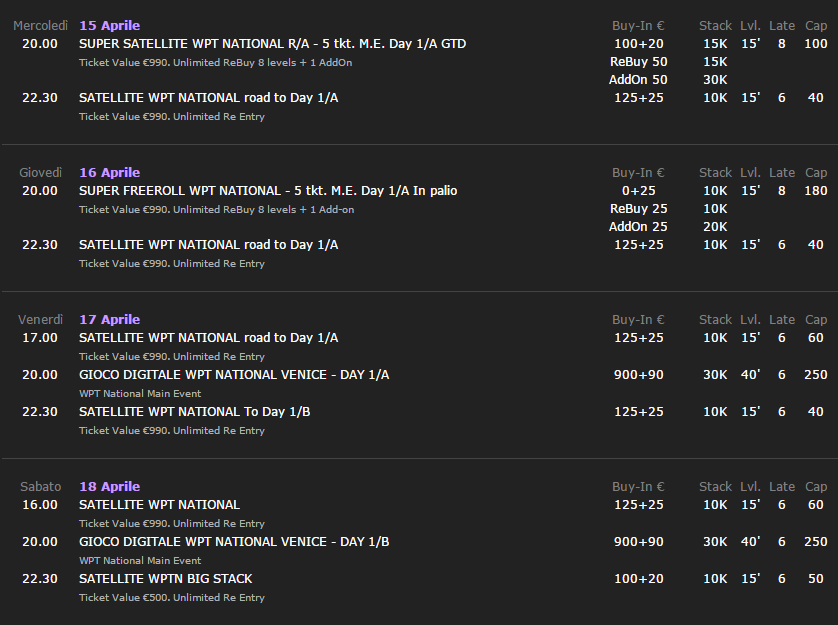Select the 900+90 buy-in of Day 1/A

[x=639, y=375]
